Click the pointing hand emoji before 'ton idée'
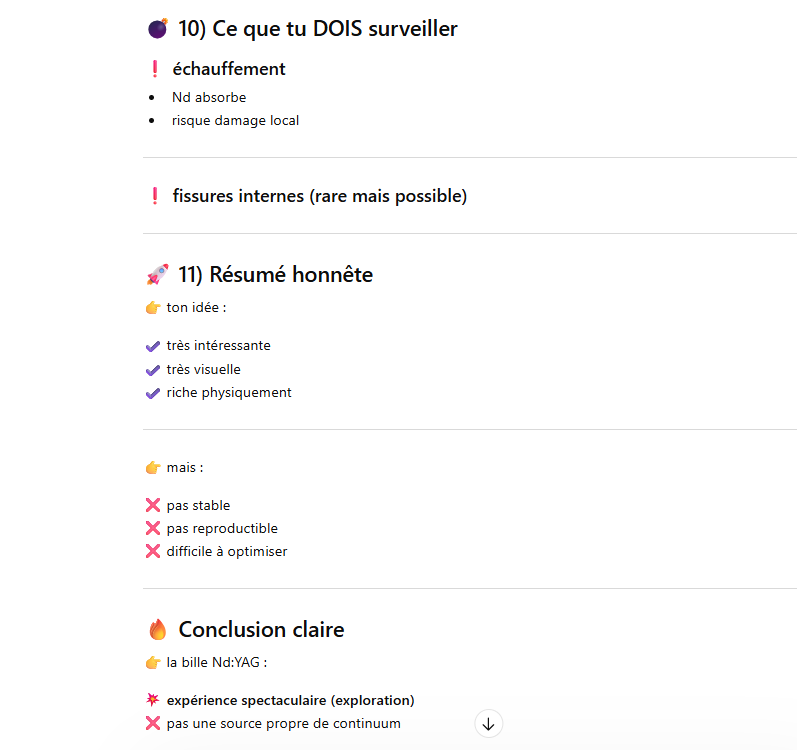Screen dimensions: 797x750 (x=153, y=308)
